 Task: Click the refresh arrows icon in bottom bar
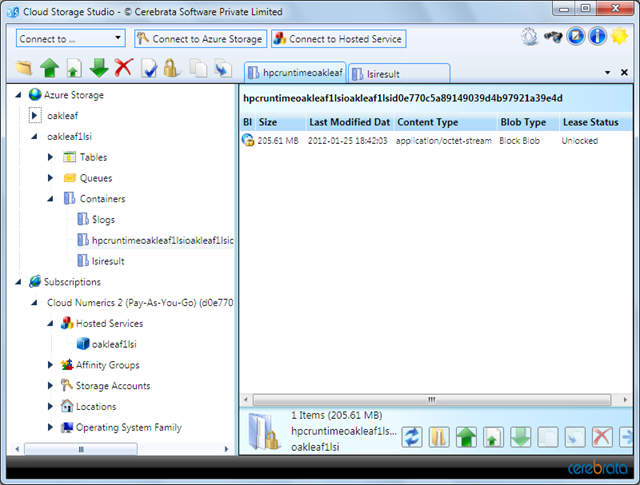(412, 437)
